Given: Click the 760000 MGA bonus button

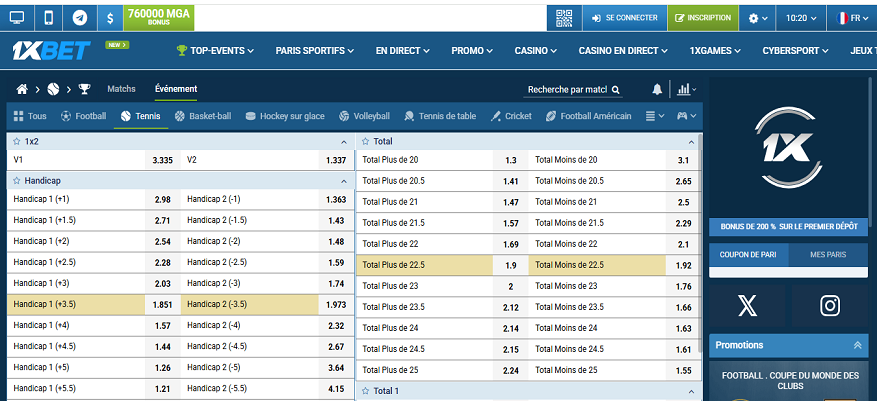Looking at the screenshot, I should [x=159, y=18].
